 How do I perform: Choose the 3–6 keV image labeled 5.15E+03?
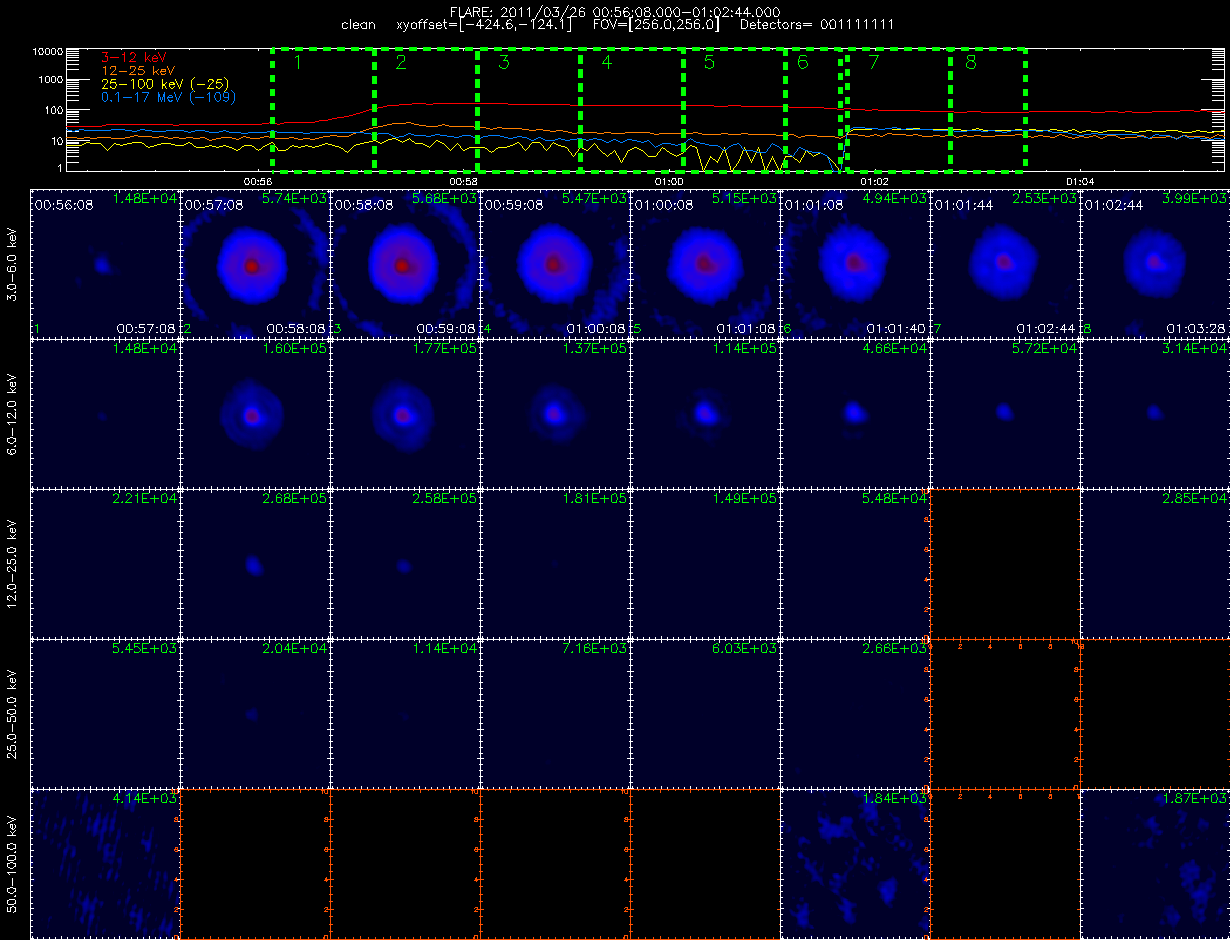[705, 264]
